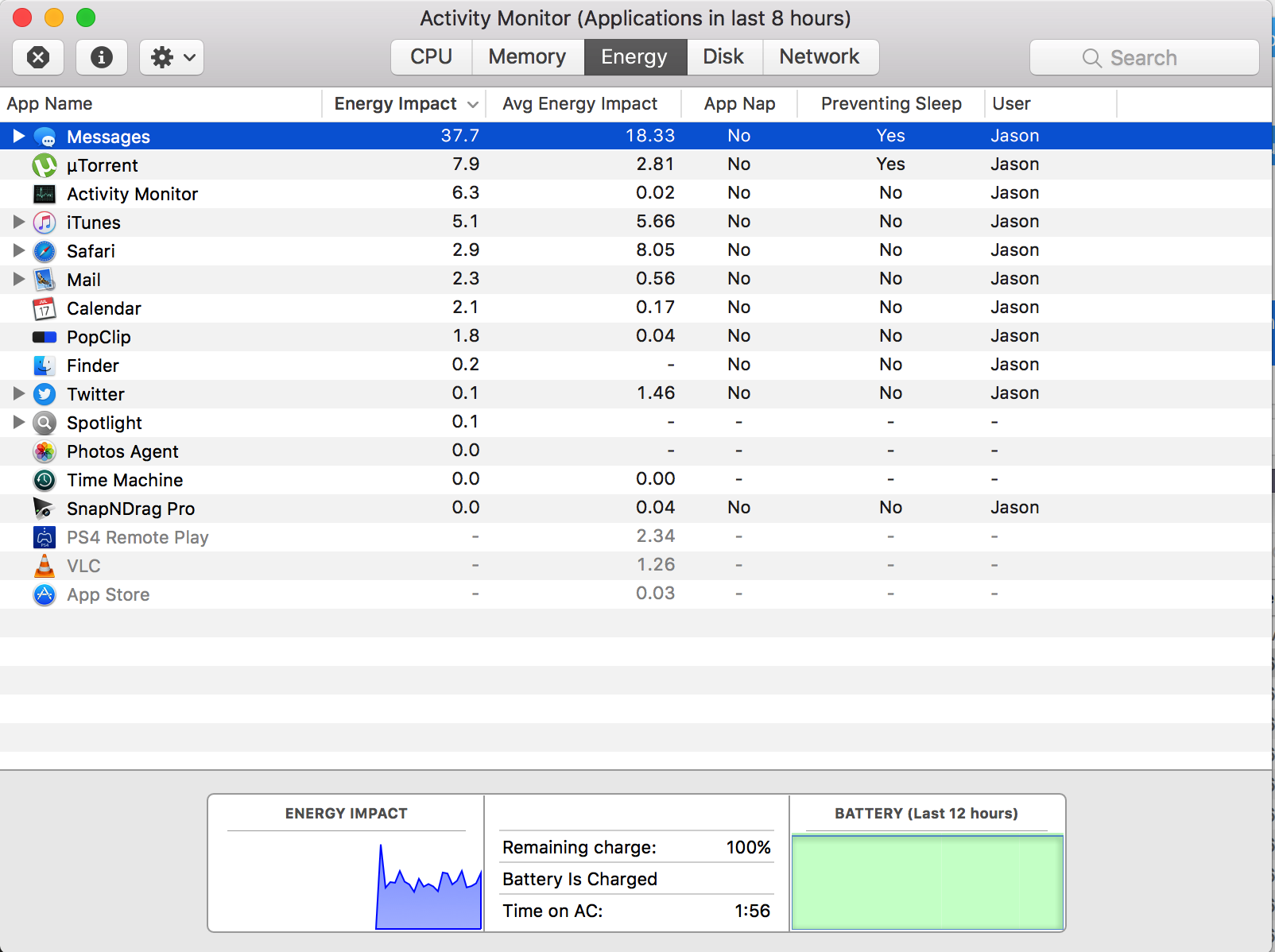Expand the iTunes process group
The width and height of the screenshot is (1275, 952).
pos(19,222)
